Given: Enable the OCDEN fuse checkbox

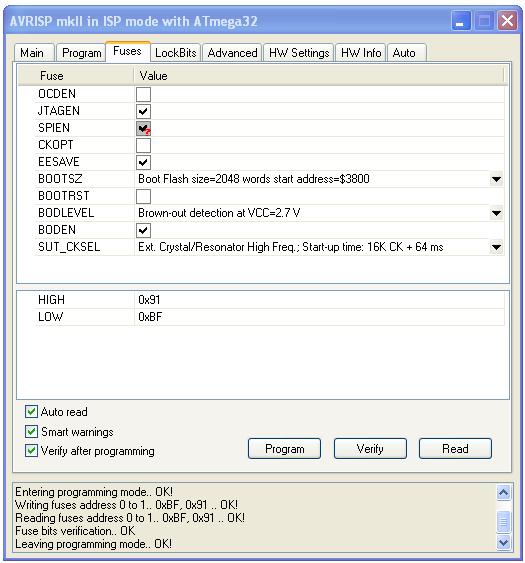Looking at the screenshot, I should pos(143,94).
